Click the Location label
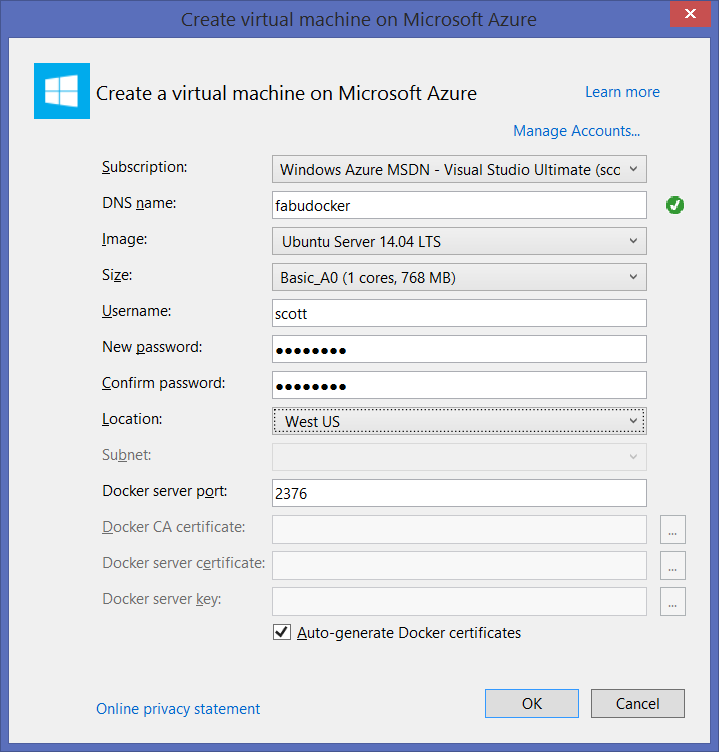 (x=132, y=419)
